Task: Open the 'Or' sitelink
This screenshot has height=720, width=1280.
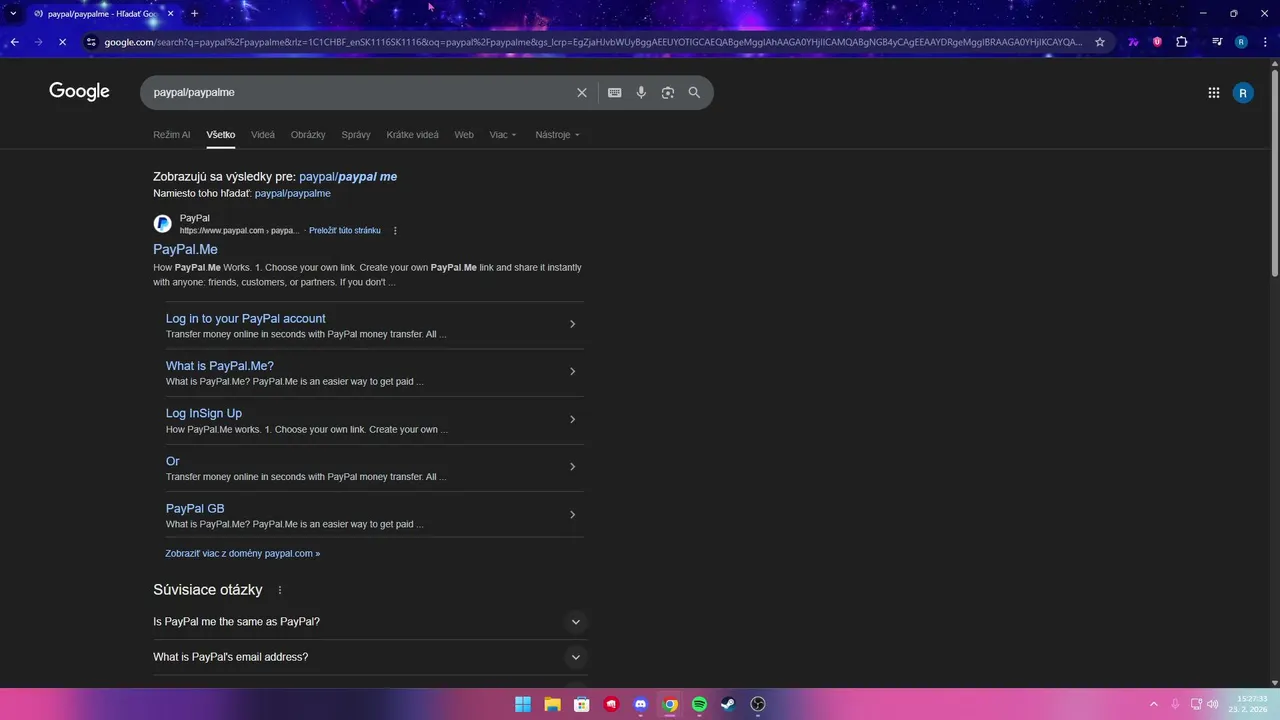Action: (x=172, y=461)
